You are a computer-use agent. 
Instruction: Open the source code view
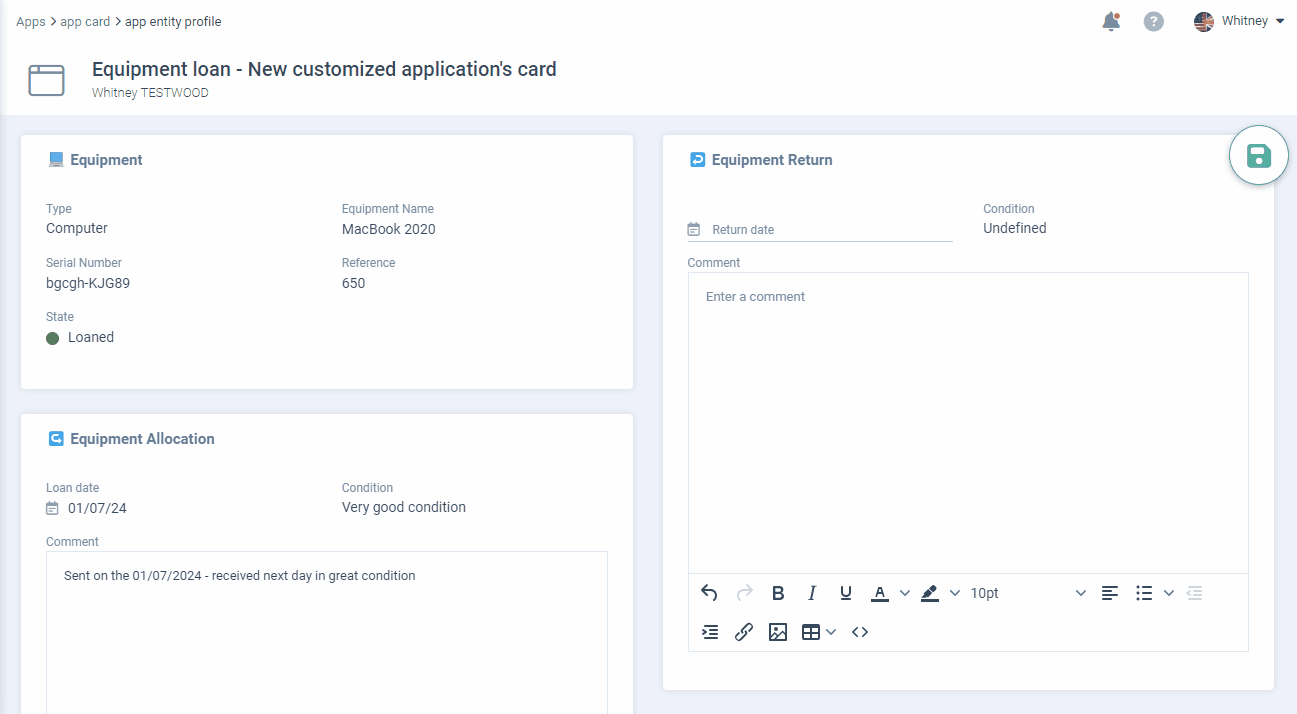coord(860,632)
